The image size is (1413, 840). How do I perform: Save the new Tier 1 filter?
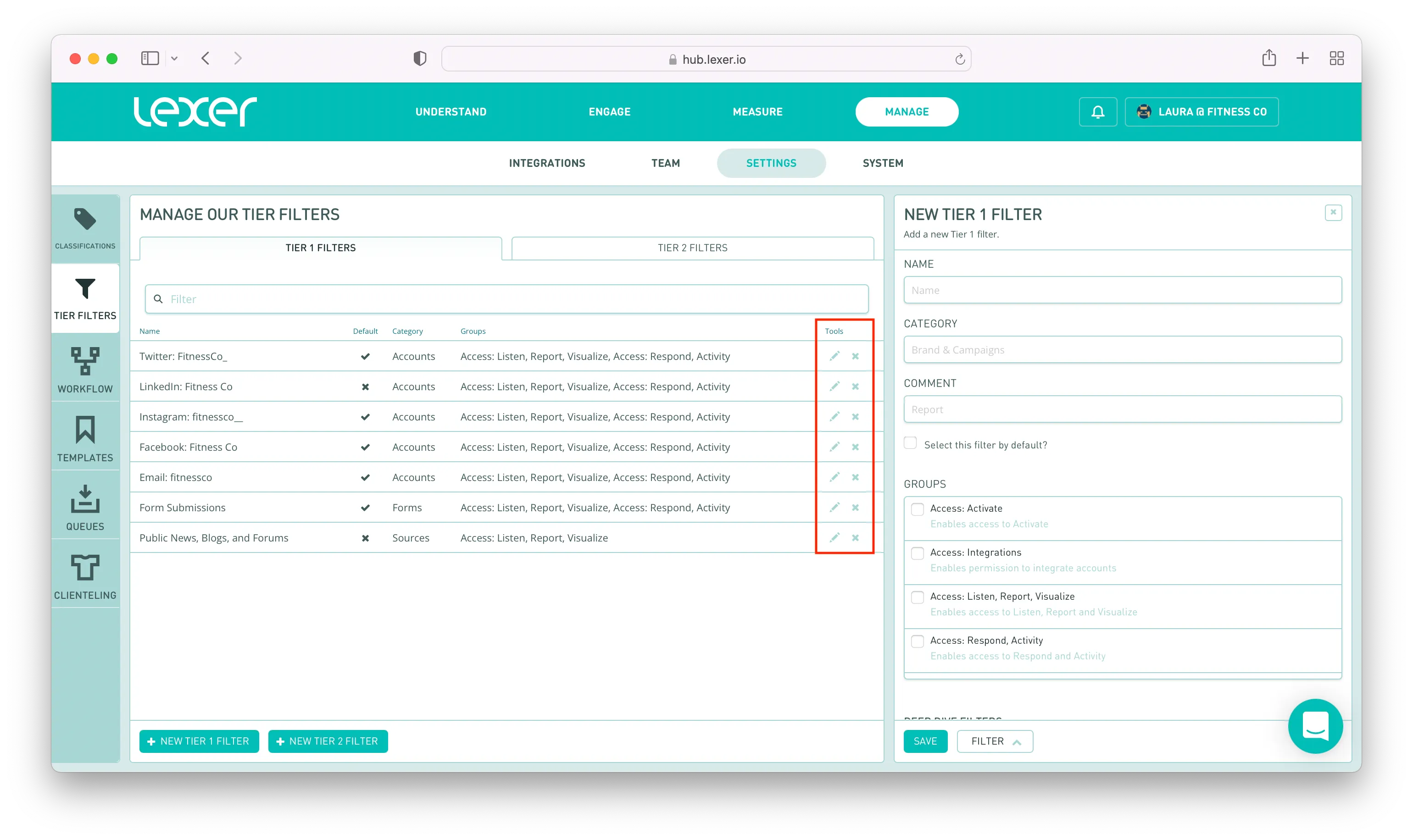pyautogui.click(x=925, y=741)
